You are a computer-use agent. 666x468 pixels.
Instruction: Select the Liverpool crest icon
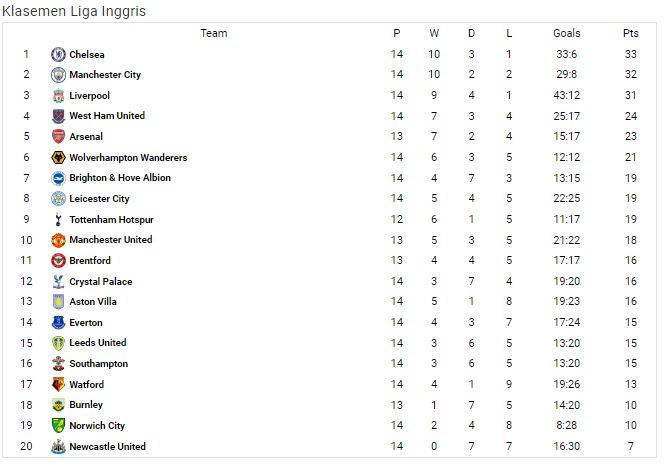(x=58, y=96)
